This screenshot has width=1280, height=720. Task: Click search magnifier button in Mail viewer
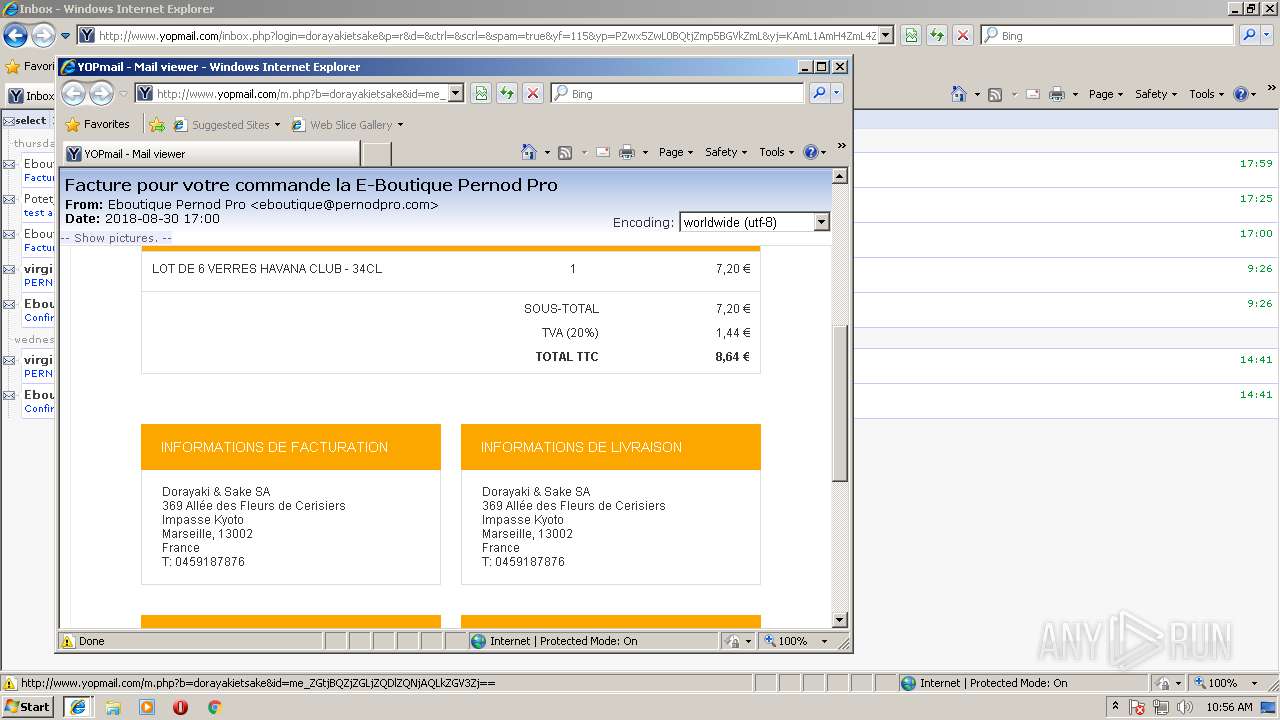click(819, 93)
